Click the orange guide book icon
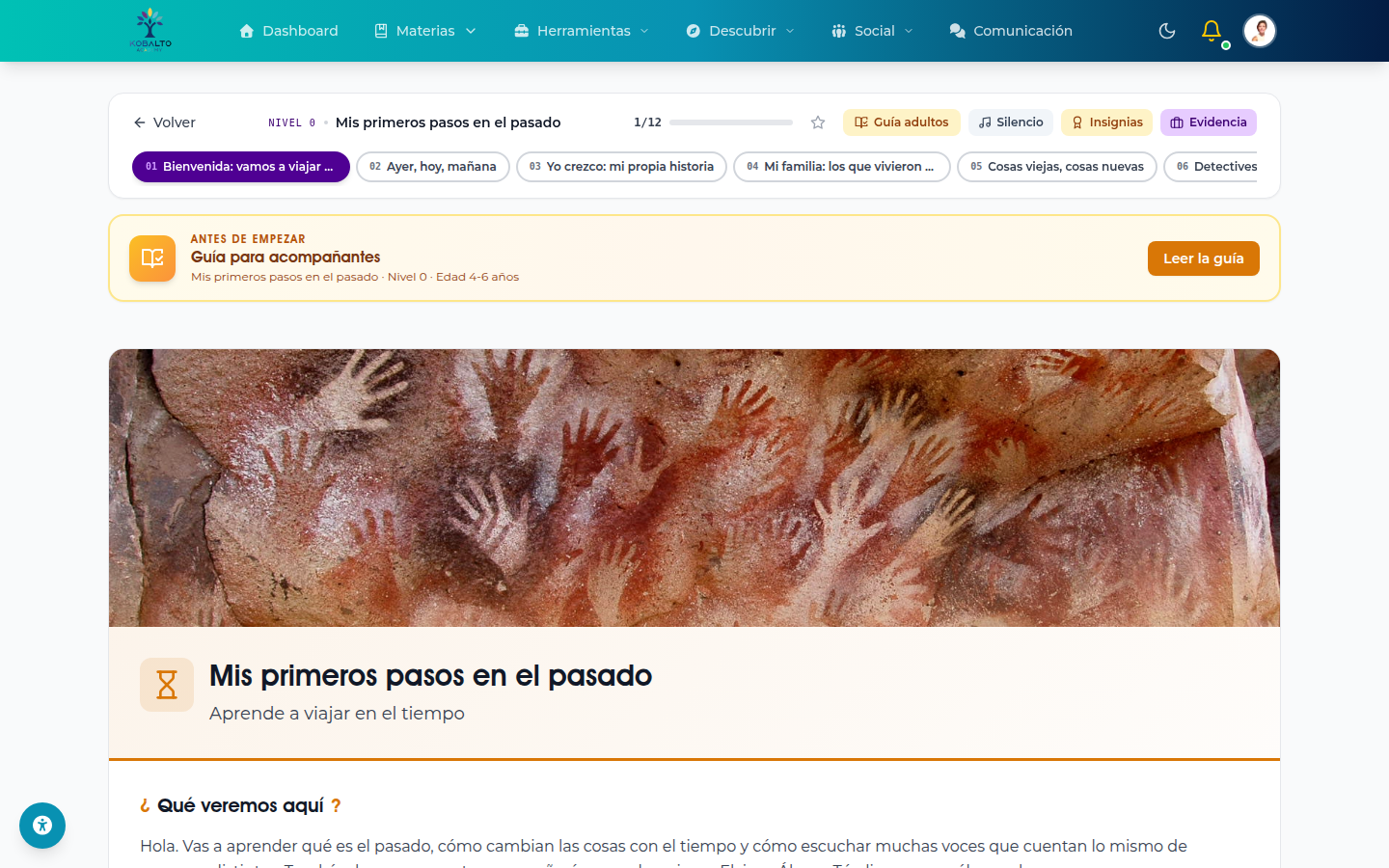This screenshot has height=868, width=1389. (x=152, y=258)
